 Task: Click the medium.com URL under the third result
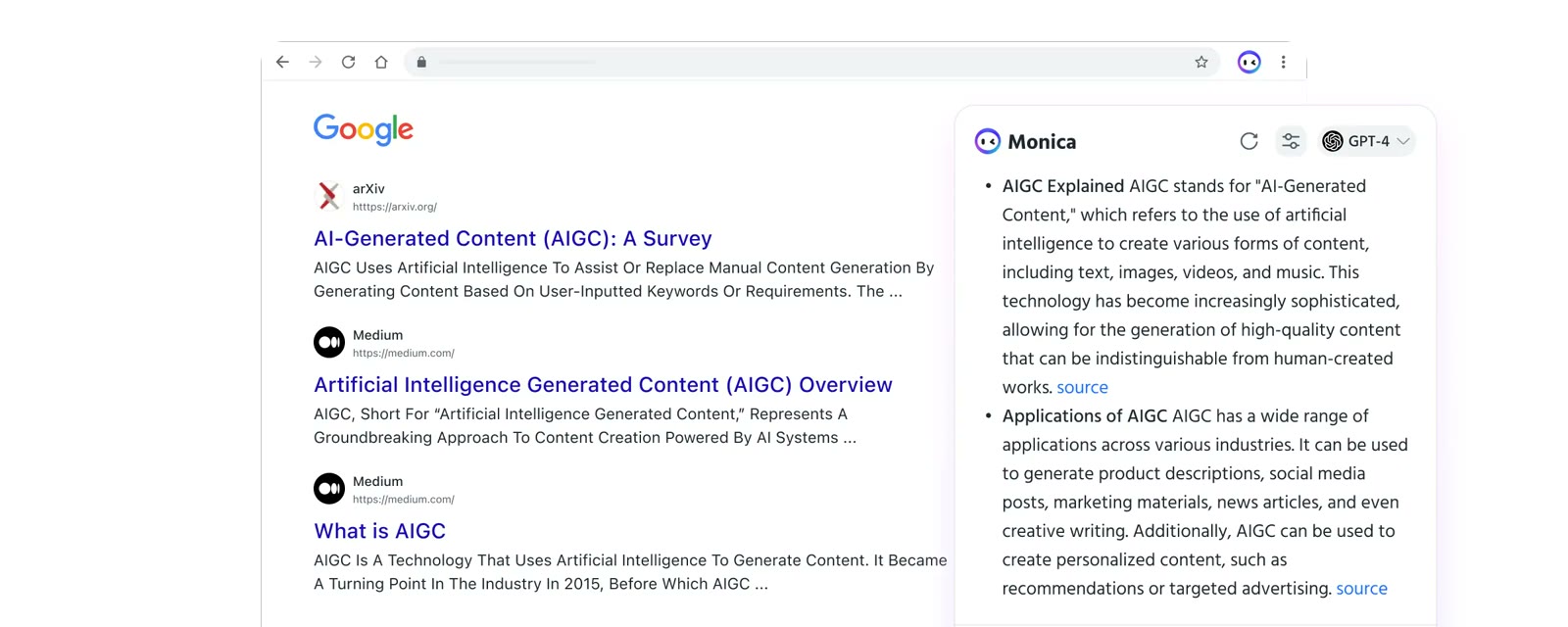(x=404, y=499)
